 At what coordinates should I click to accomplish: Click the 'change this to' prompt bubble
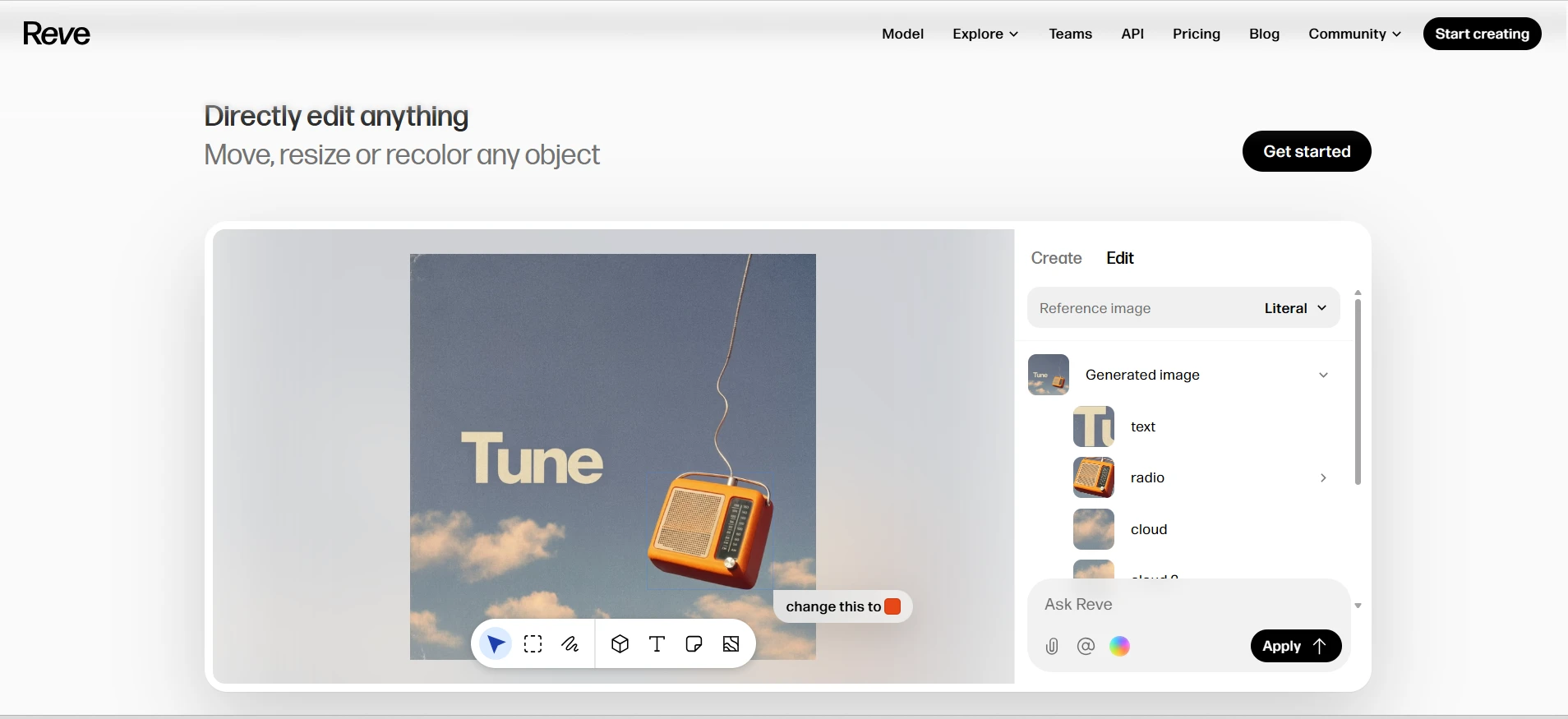tap(842, 606)
